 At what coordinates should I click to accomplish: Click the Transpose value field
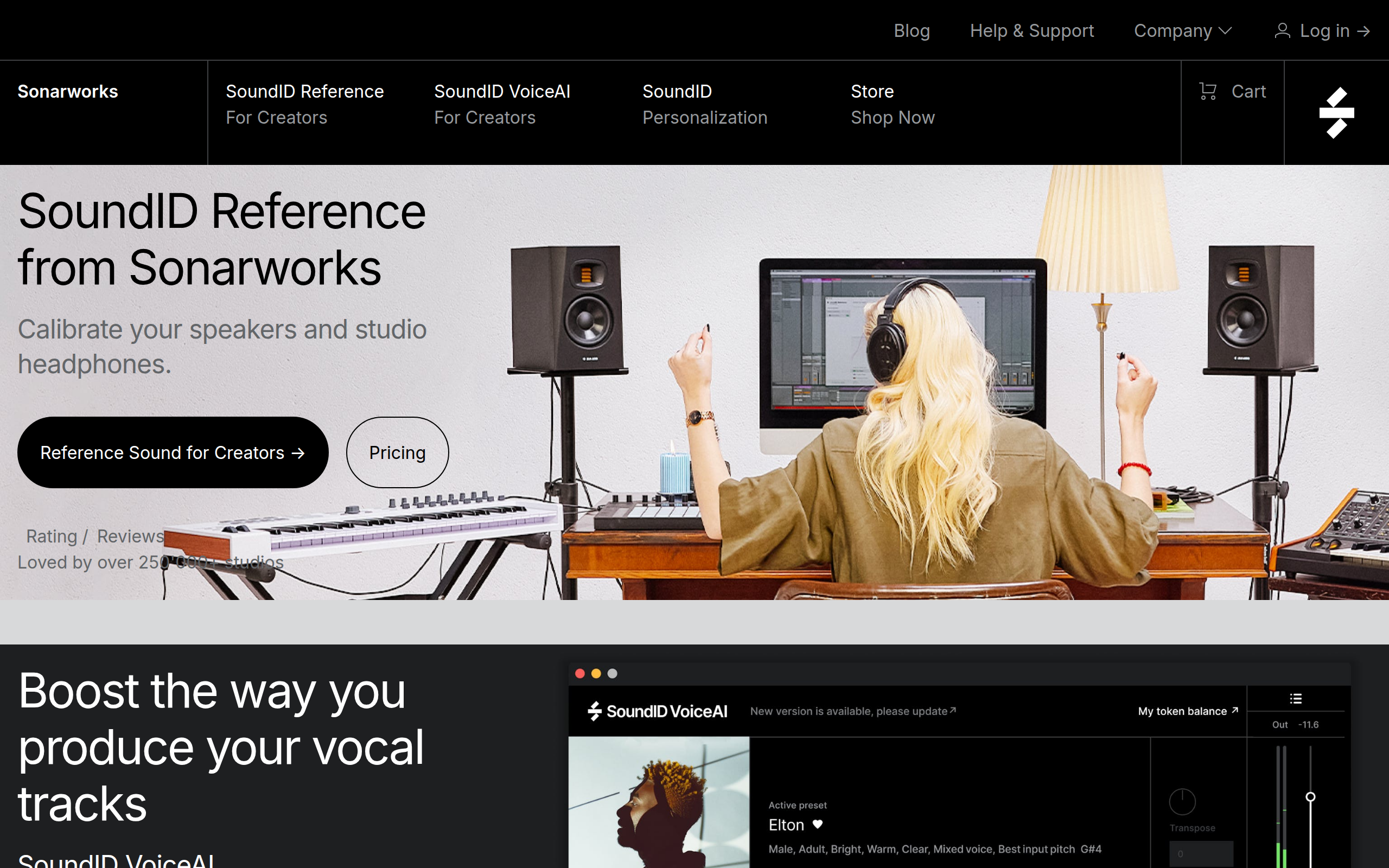pyautogui.click(x=1201, y=854)
